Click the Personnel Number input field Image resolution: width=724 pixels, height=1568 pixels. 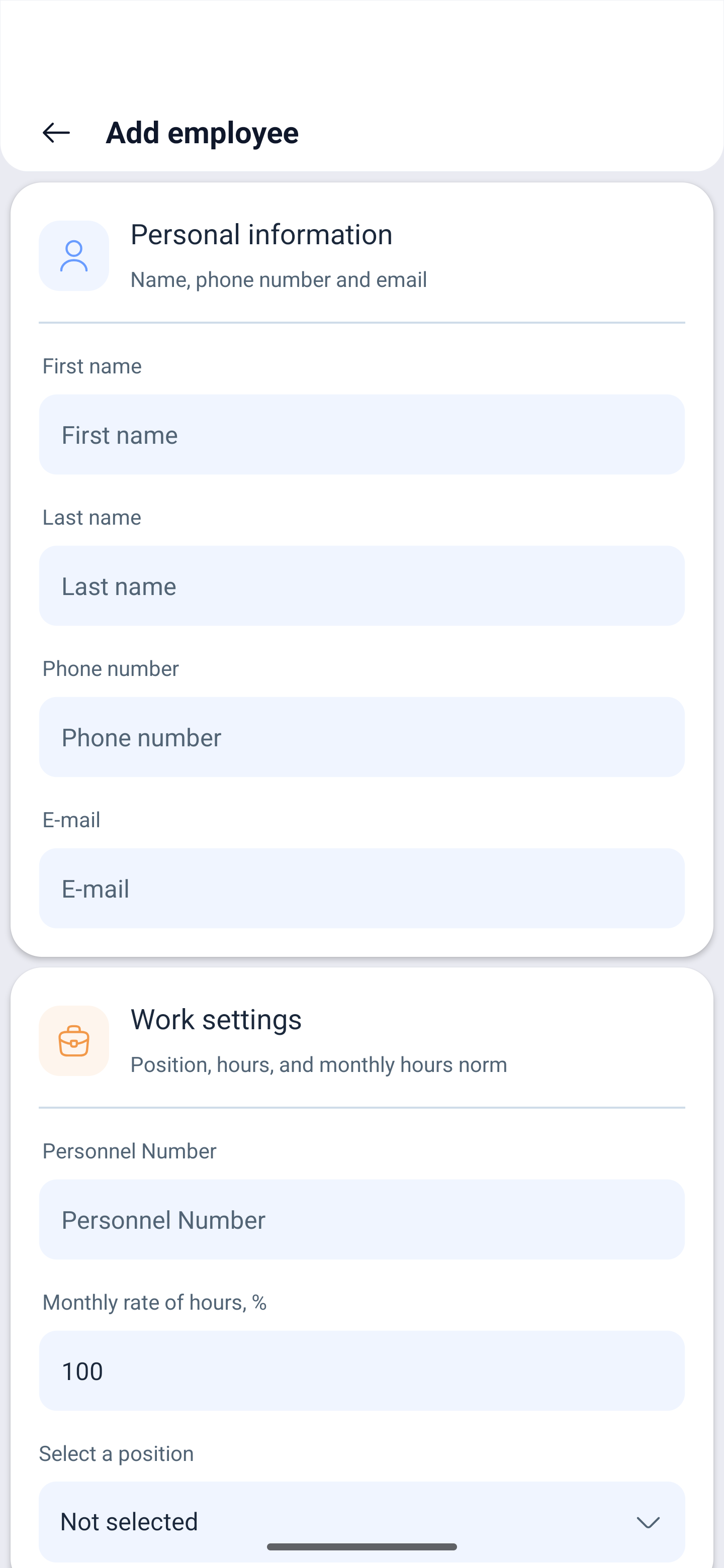point(361,1219)
